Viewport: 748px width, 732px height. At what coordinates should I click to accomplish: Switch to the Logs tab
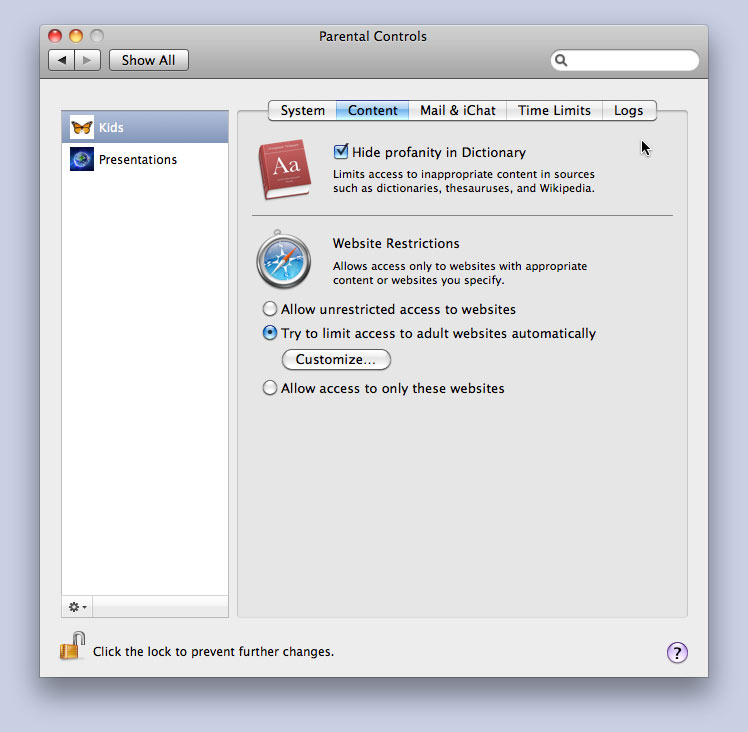point(628,110)
